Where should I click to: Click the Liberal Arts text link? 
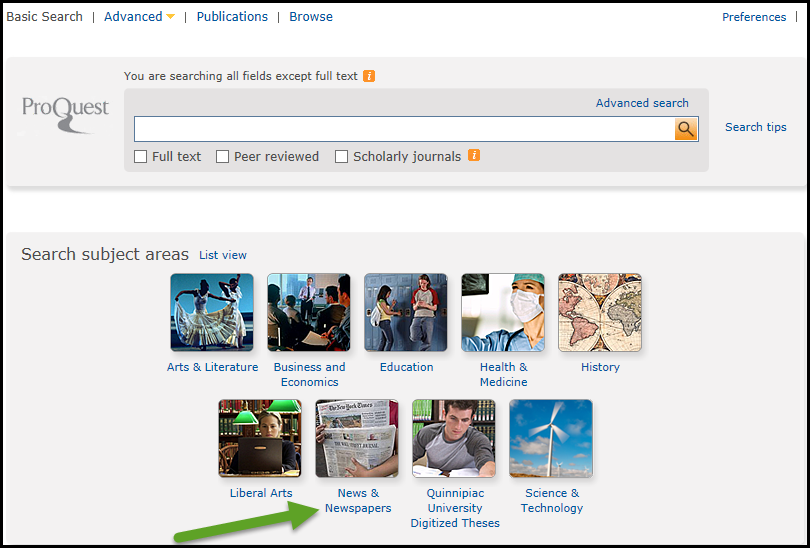click(261, 493)
